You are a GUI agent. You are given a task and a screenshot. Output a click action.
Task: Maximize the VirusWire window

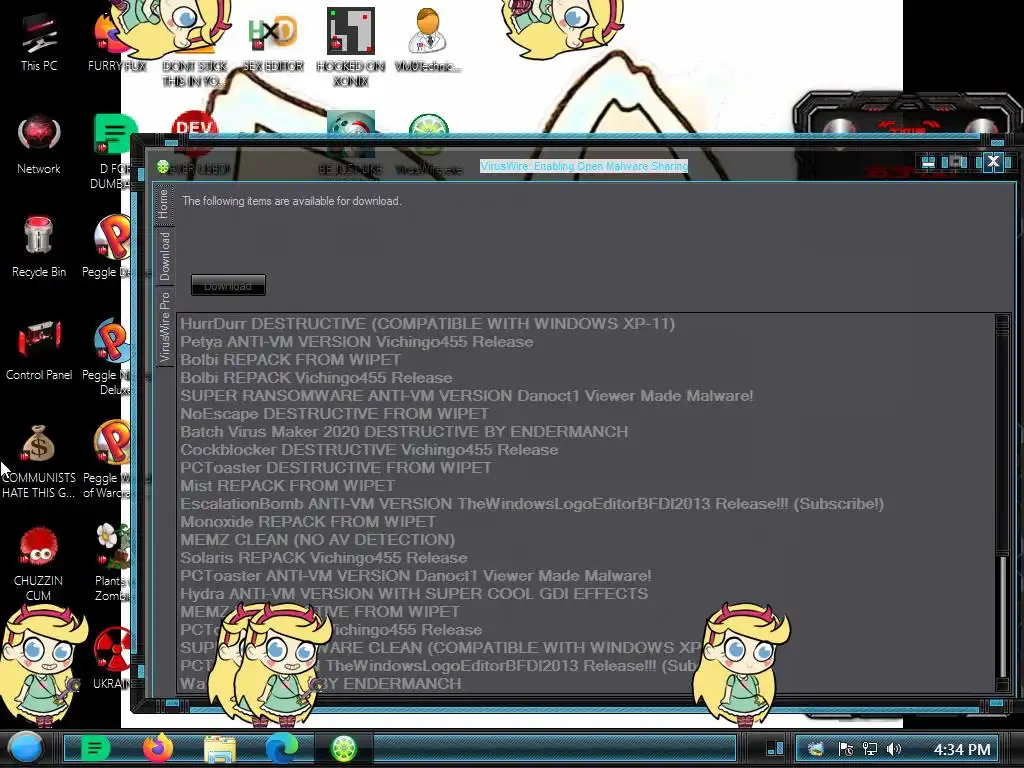tap(957, 161)
